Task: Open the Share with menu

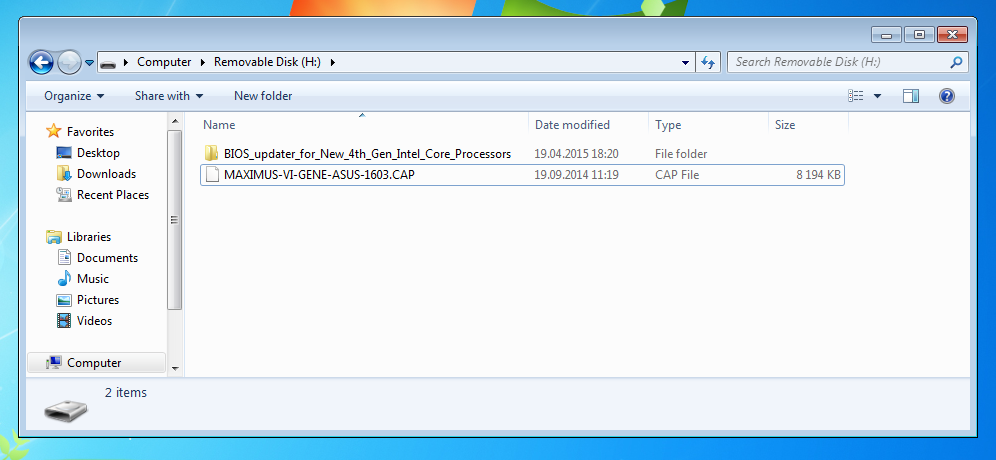Action: pos(169,96)
